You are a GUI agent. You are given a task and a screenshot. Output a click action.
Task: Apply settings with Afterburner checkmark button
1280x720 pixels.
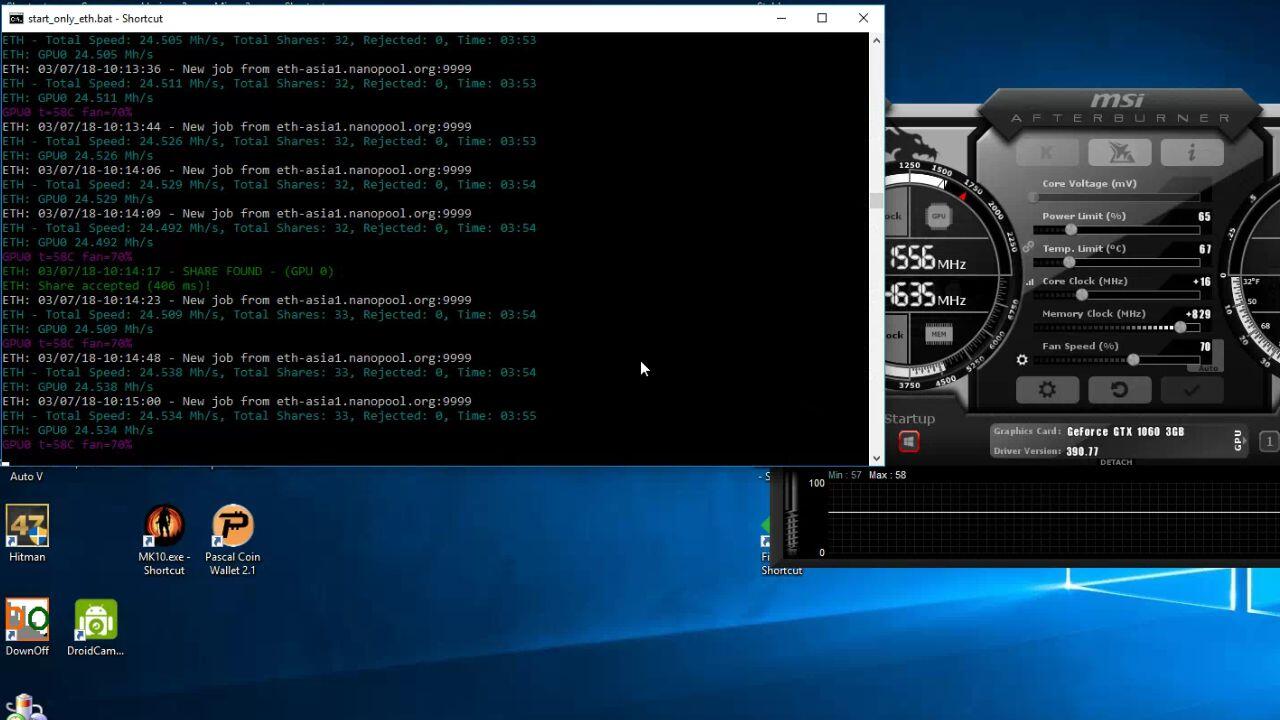click(1191, 390)
